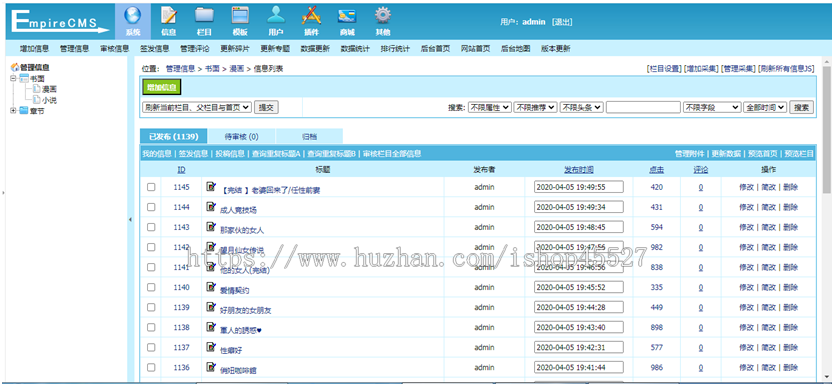Open the 全部时间 dropdown
Image resolution: width=834 pixels, height=386 pixels.
click(765, 107)
